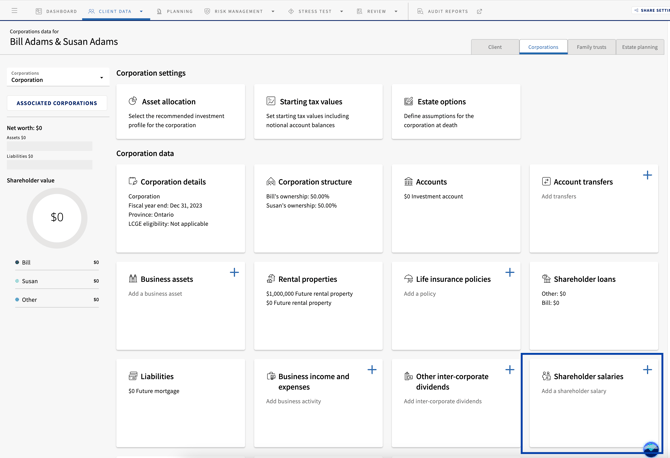The height and width of the screenshot is (458, 670).
Task: Click the Estate options icon
Action: coord(408,101)
